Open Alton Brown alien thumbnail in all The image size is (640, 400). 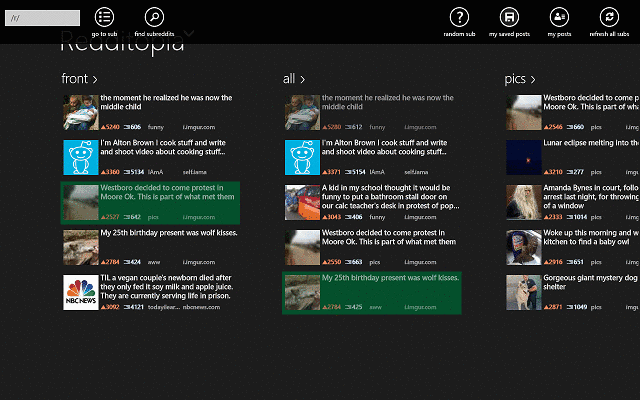[302, 157]
